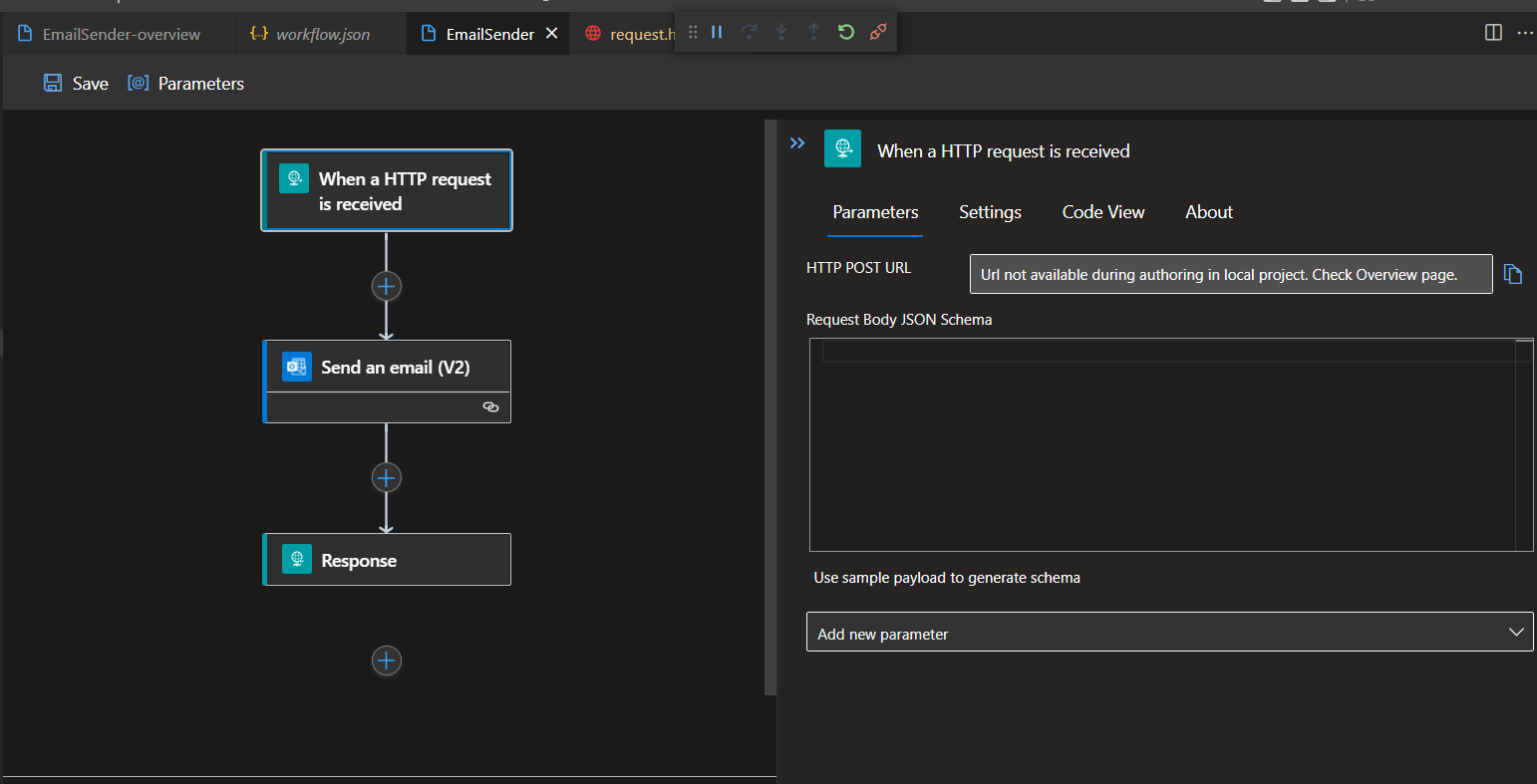Save the EmailSender workflow
The height and width of the screenshot is (784, 1537).
(x=76, y=83)
